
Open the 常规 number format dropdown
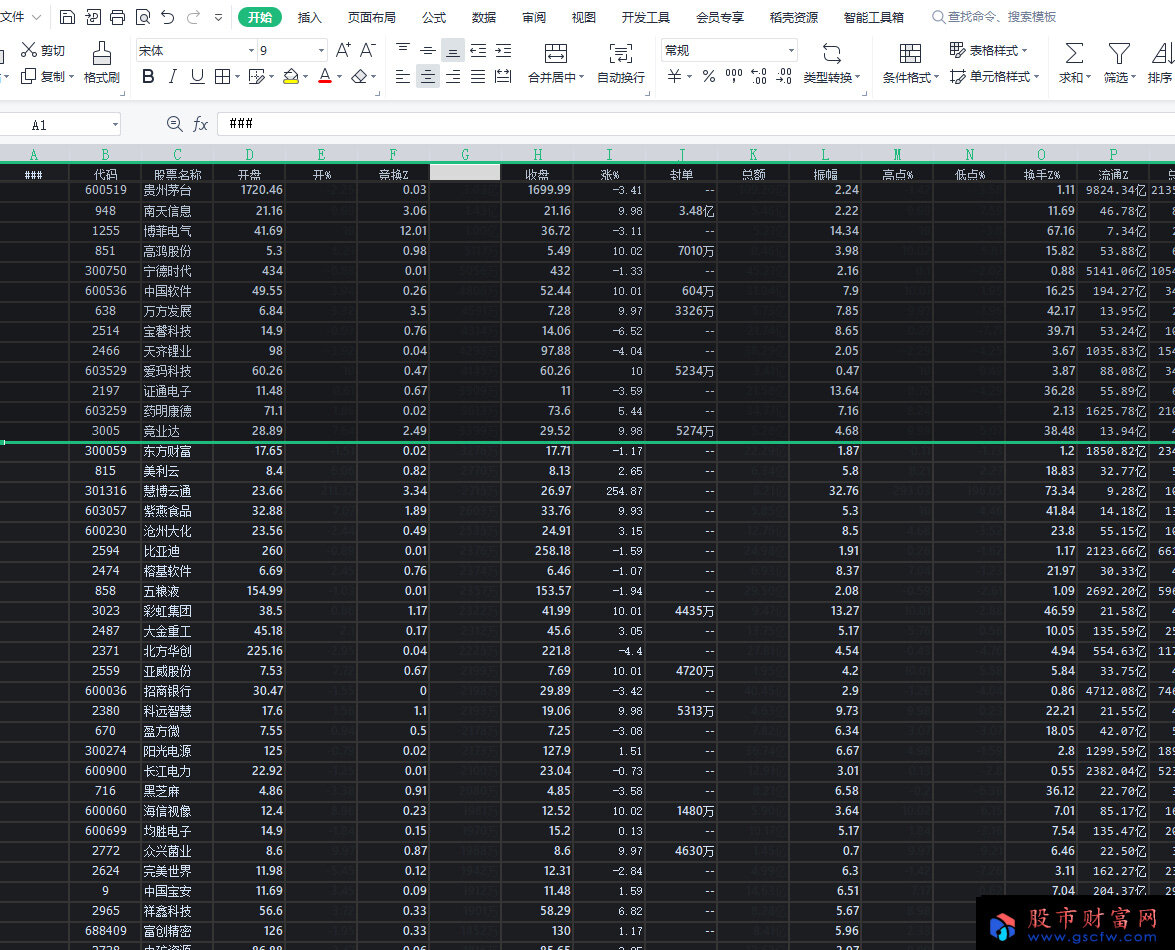pos(791,50)
